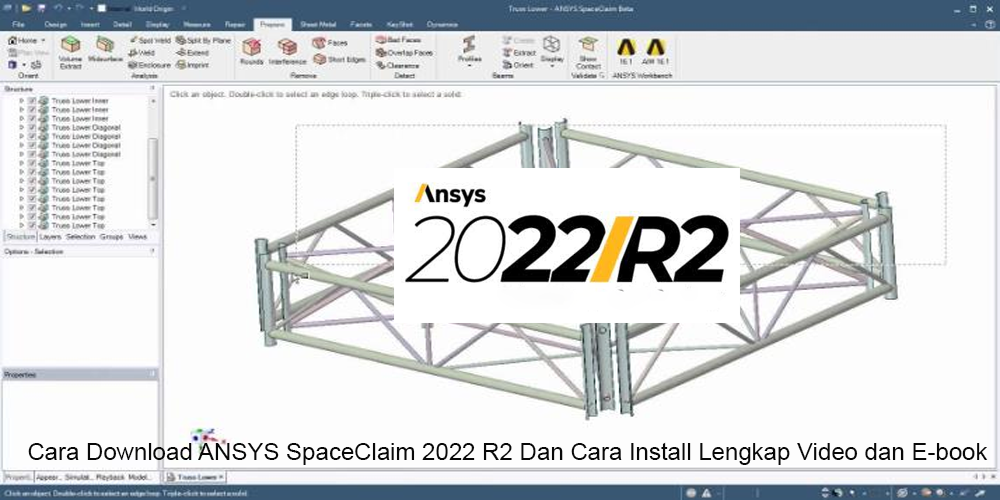The width and height of the screenshot is (1000, 500).
Task: Switch to the Groups panel tab
Action: point(111,237)
